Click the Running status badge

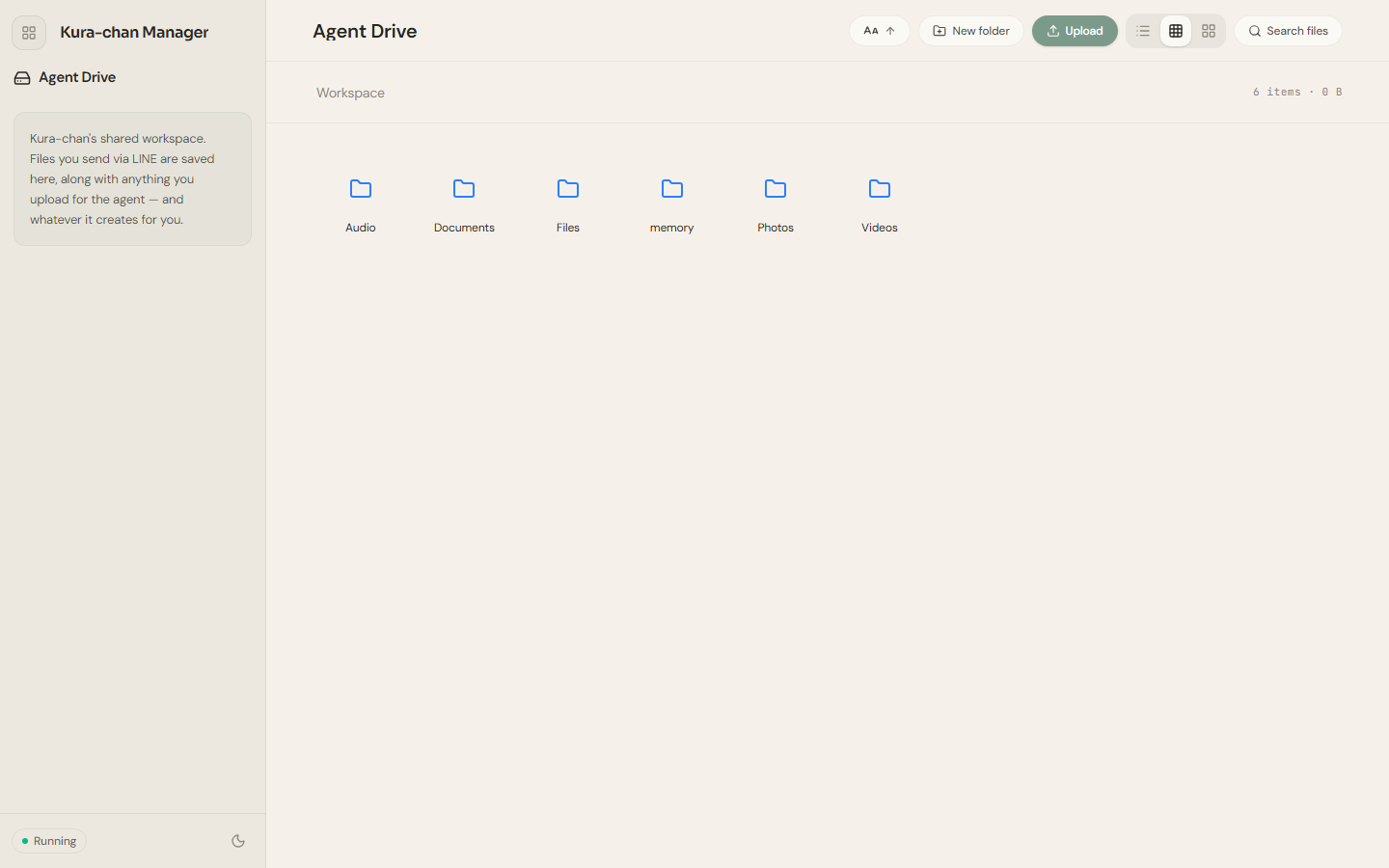(49, 841)
